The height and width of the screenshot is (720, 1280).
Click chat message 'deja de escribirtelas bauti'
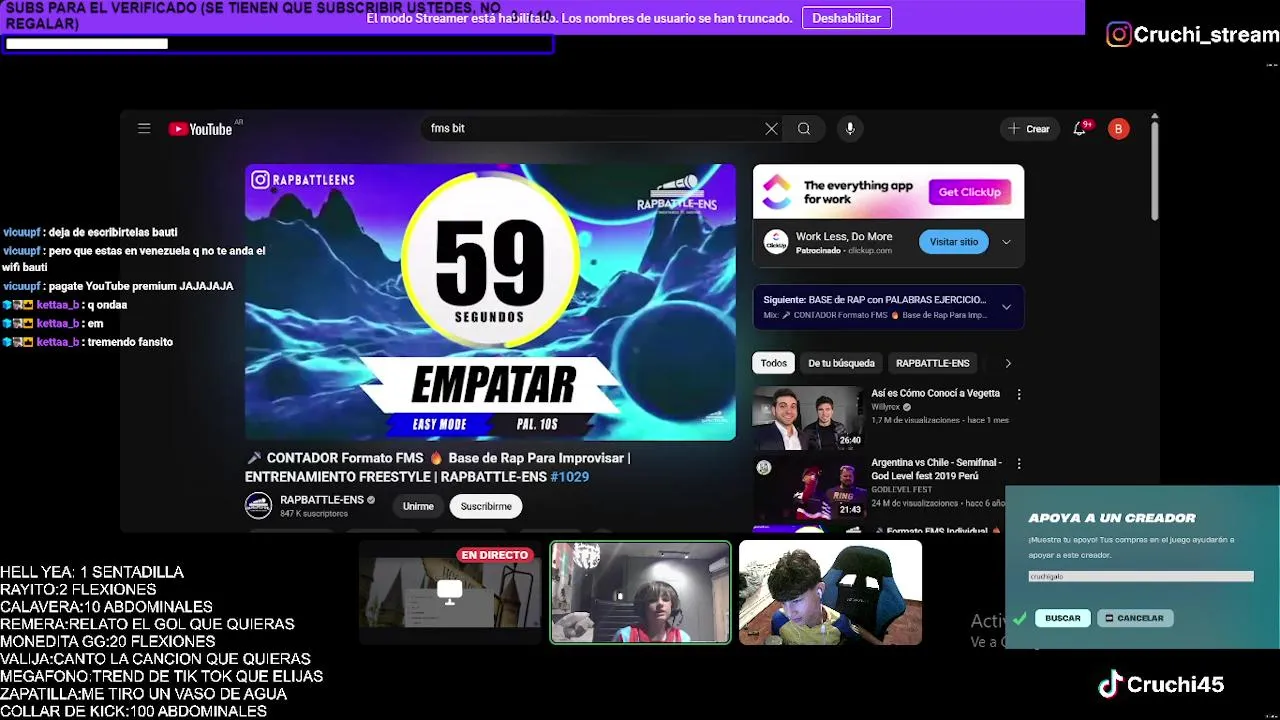(x=113, y=232)
